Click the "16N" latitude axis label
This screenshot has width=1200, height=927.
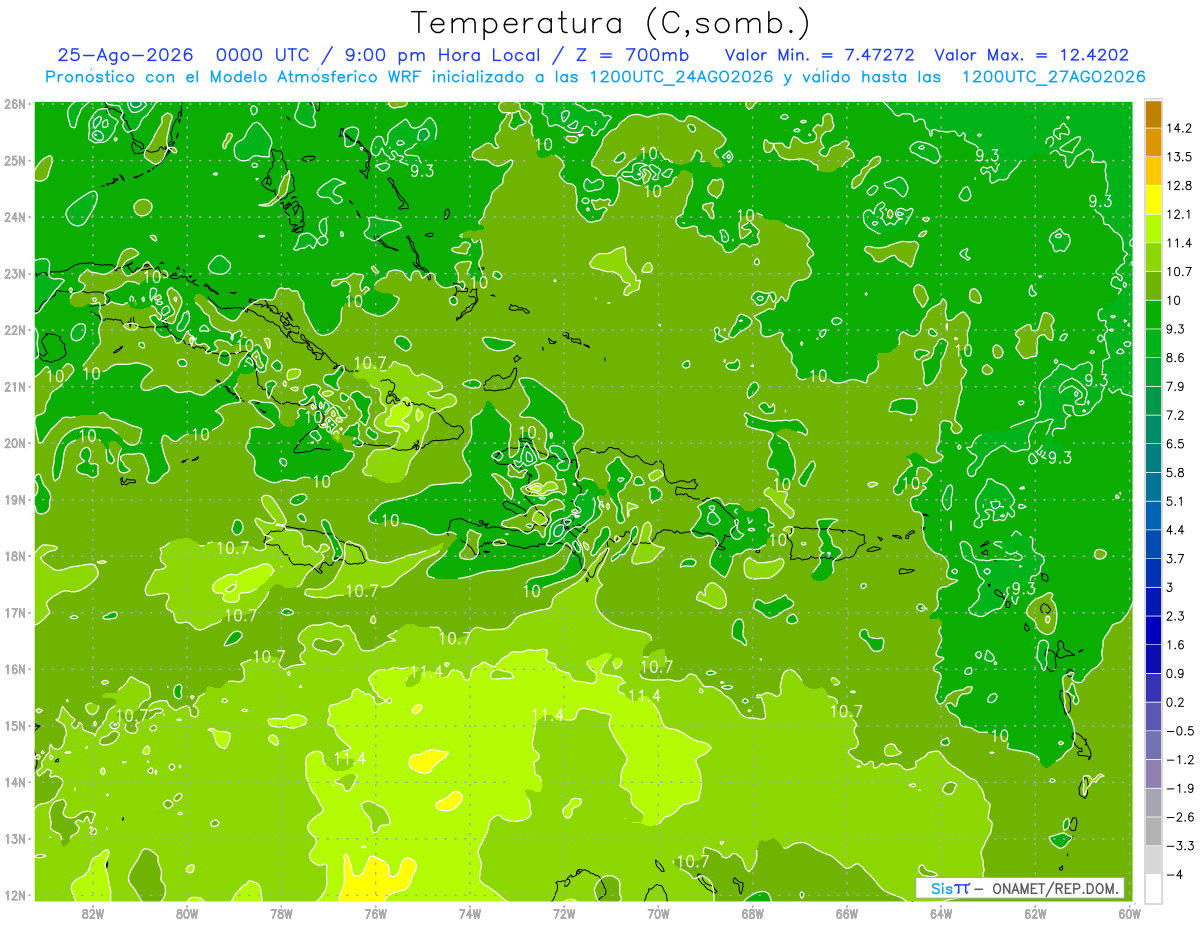(15, 669)
